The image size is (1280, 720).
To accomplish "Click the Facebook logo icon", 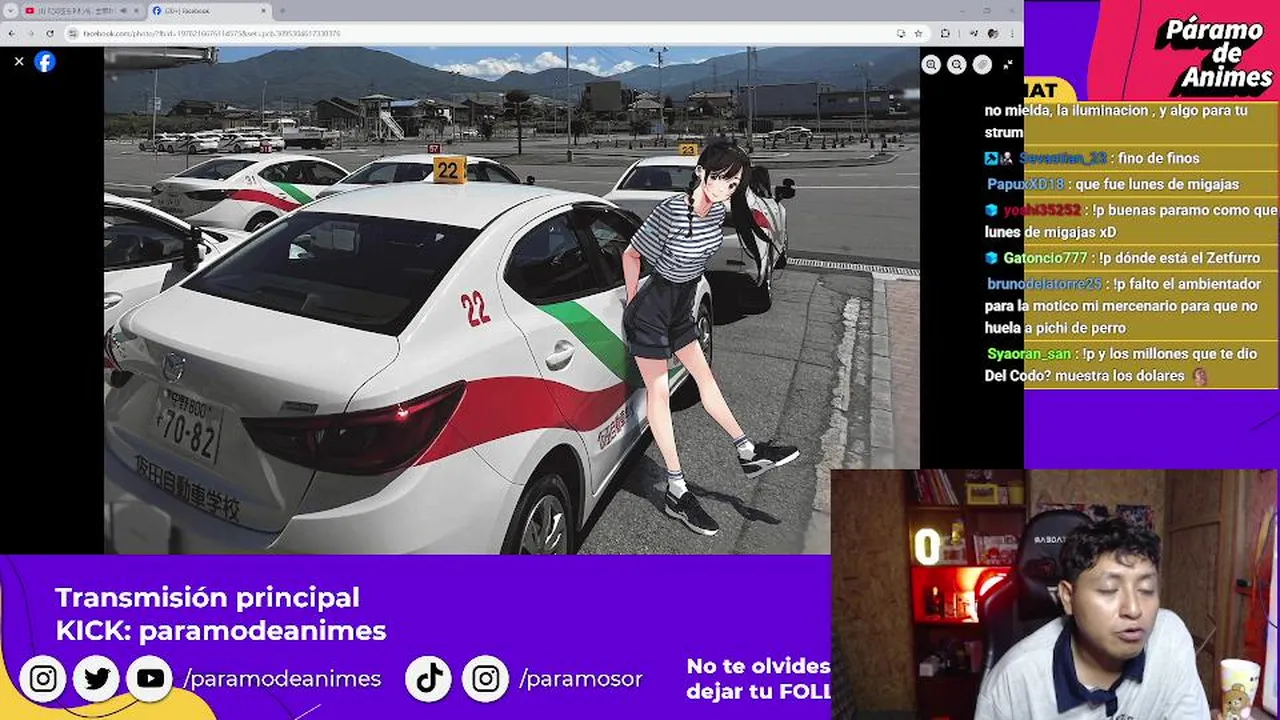I will pos(45,61).
